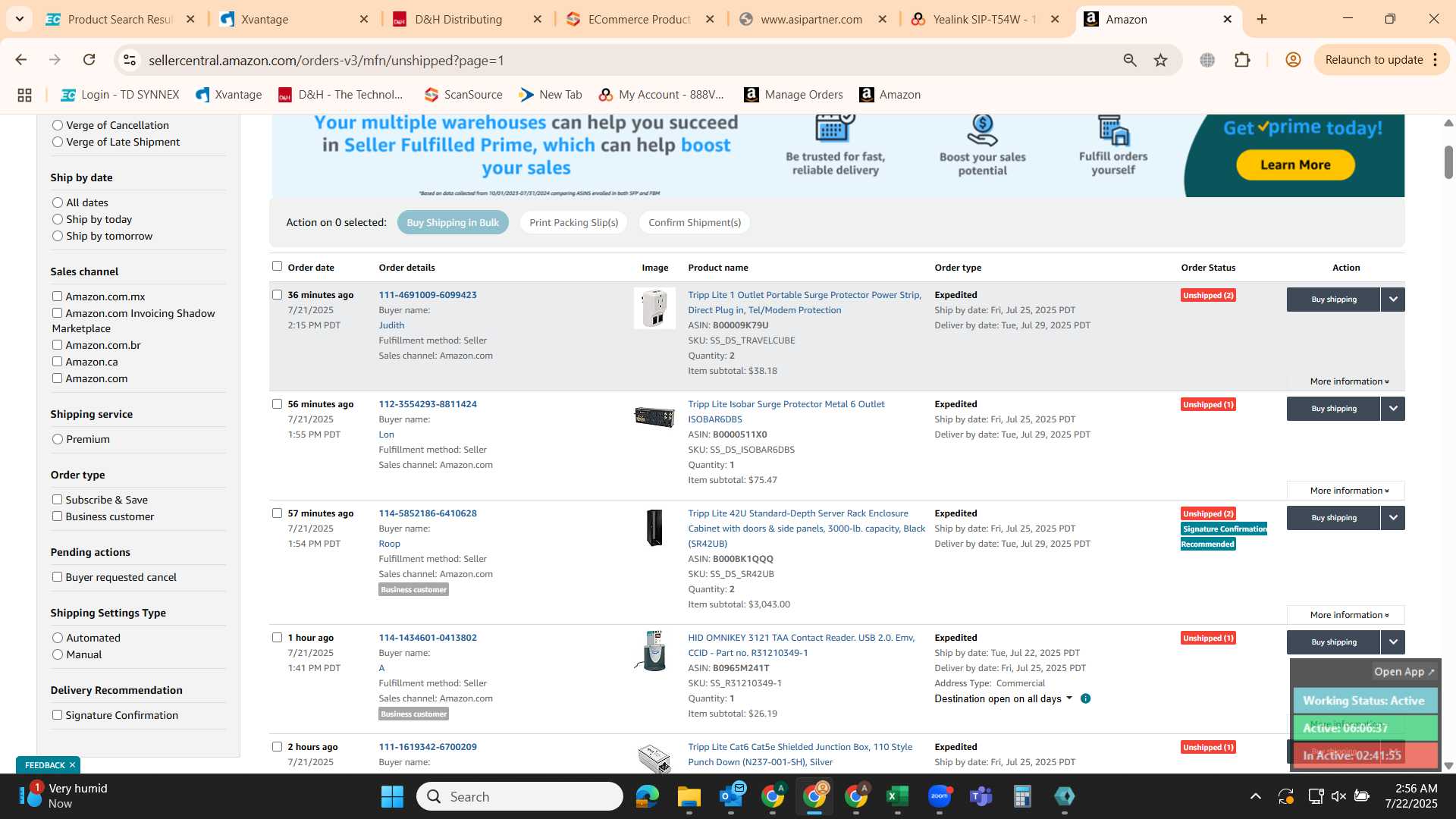Switch to www.asipartner.com tab
The width and height of the screenshot is (1456, 819).
pos(811,19)
